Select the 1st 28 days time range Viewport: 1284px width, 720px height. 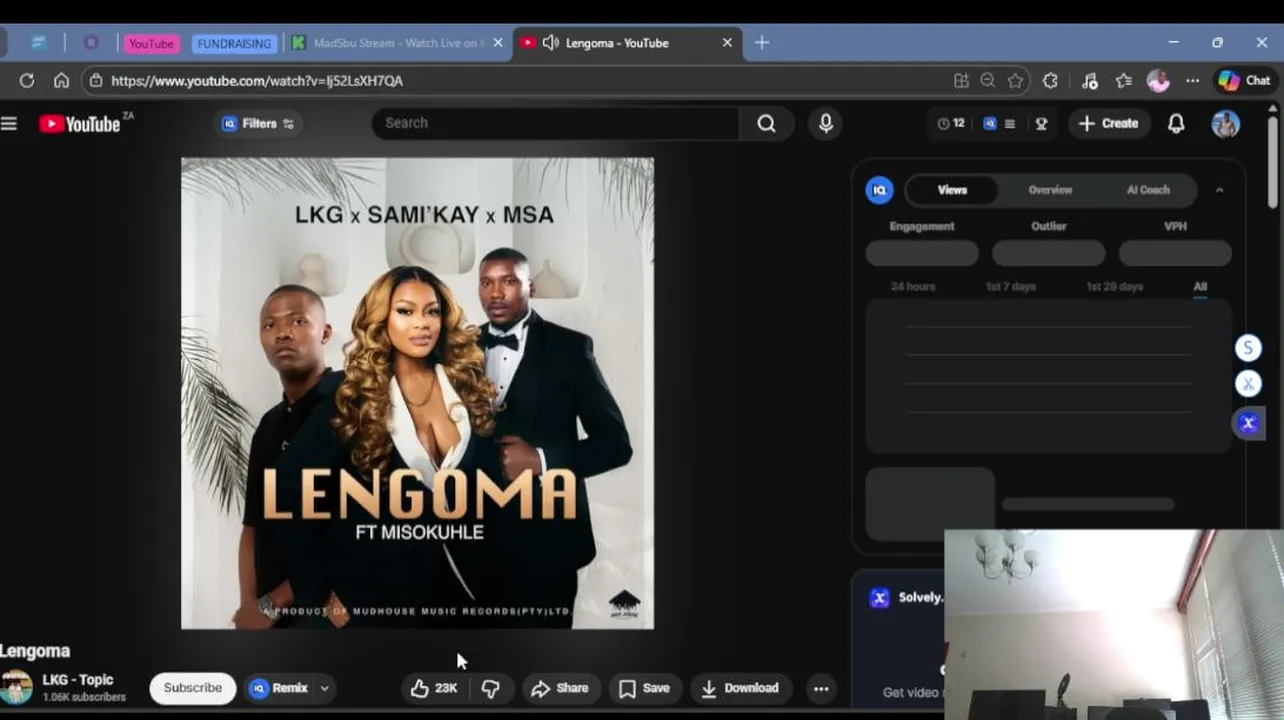[x=1114, y=286]
